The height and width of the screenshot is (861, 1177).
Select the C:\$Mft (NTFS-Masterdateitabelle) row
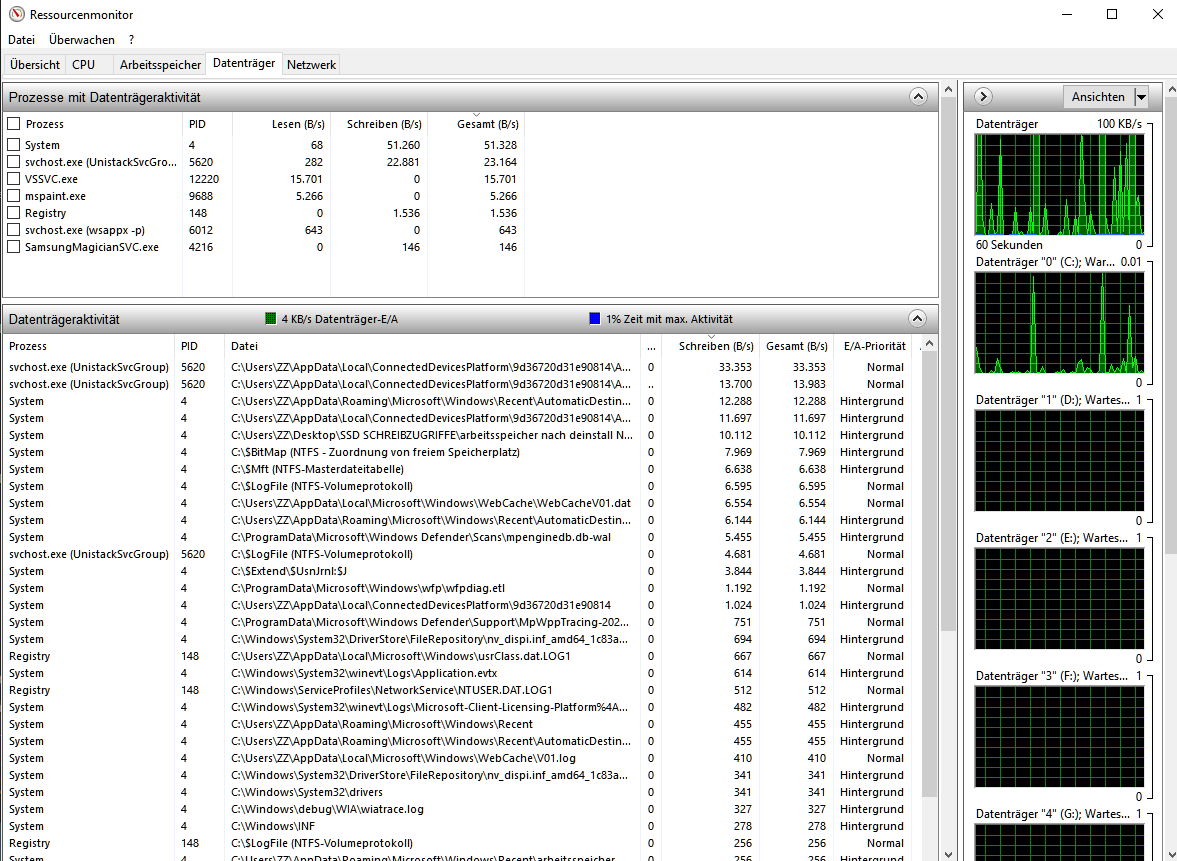point(461,469)
